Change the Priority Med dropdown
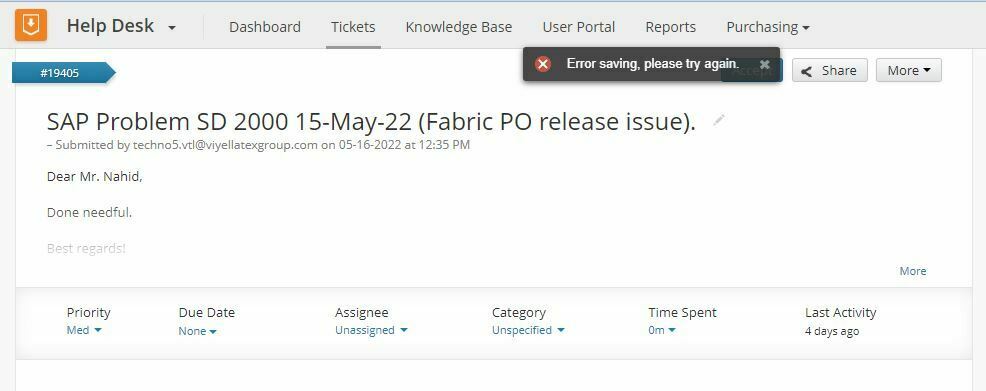Viewport: 986px width, 391px height. (84, 330)
